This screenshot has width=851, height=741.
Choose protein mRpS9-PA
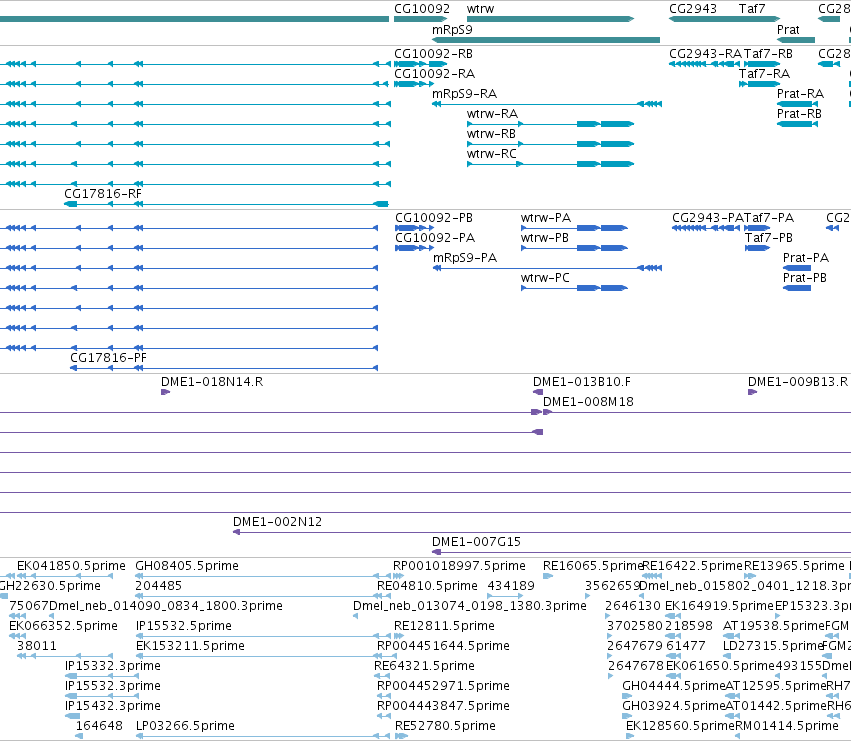(x=465, y=258)
